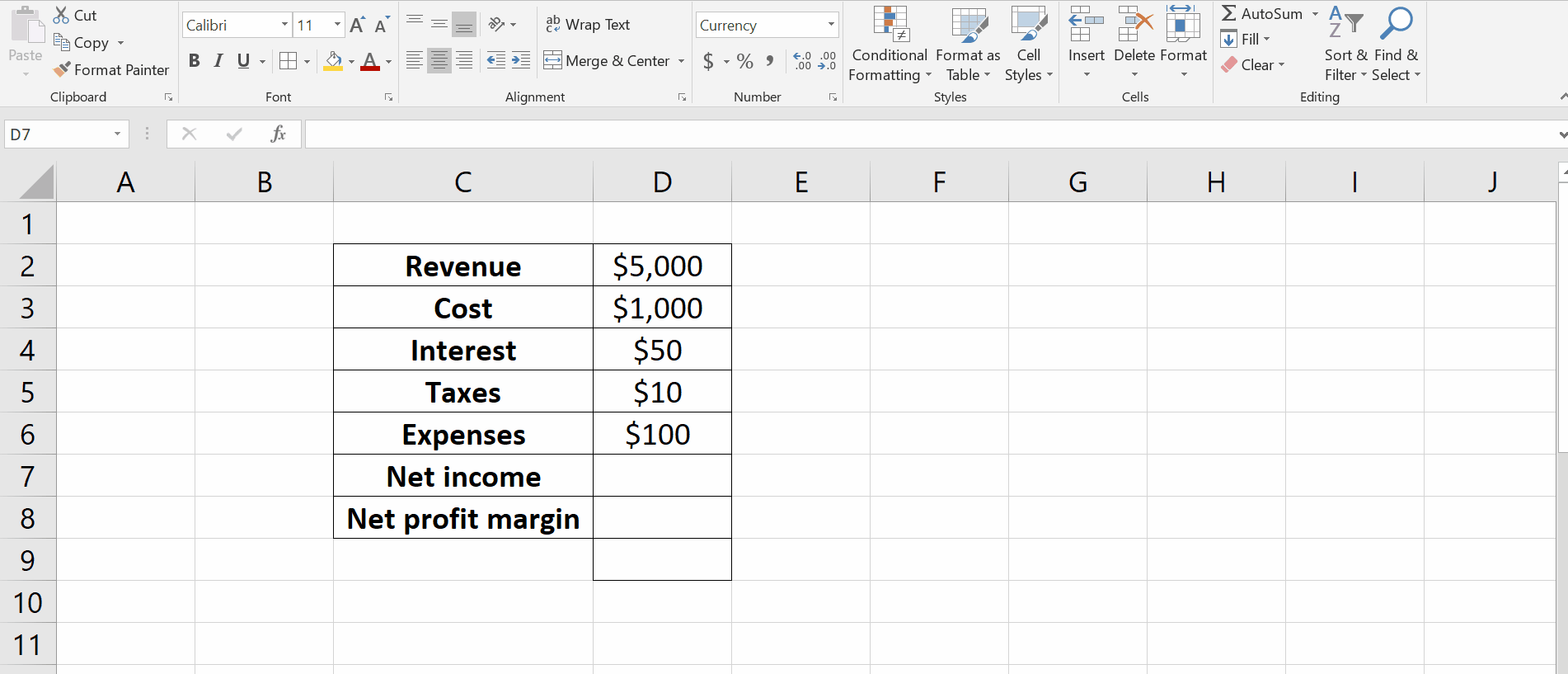Activate the Format Painter brush

[x=62, y=69]
